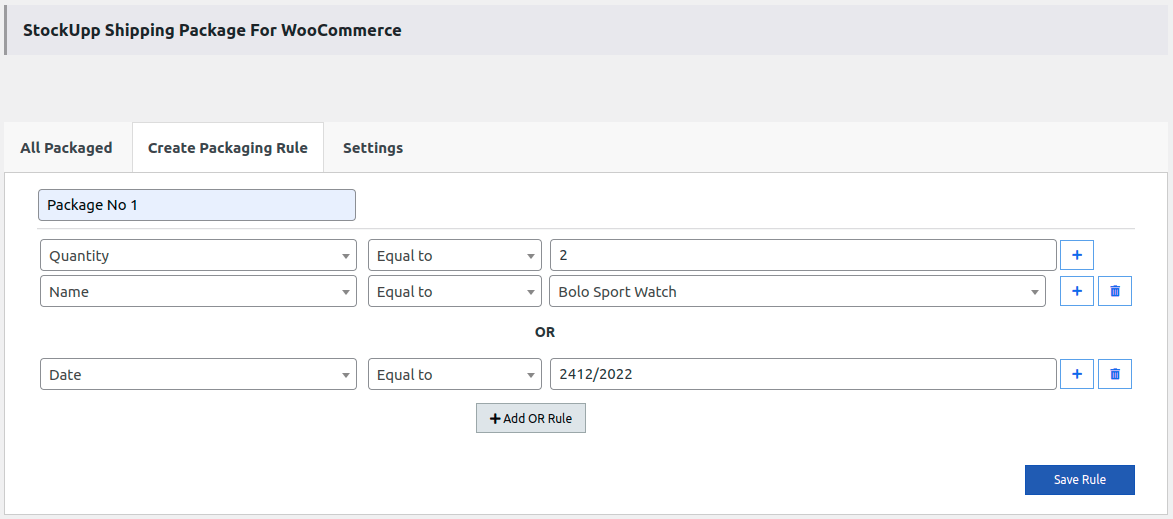
Task: Open the Name field type dropdown
Action: pyautogui.click(x=197, y=292)
